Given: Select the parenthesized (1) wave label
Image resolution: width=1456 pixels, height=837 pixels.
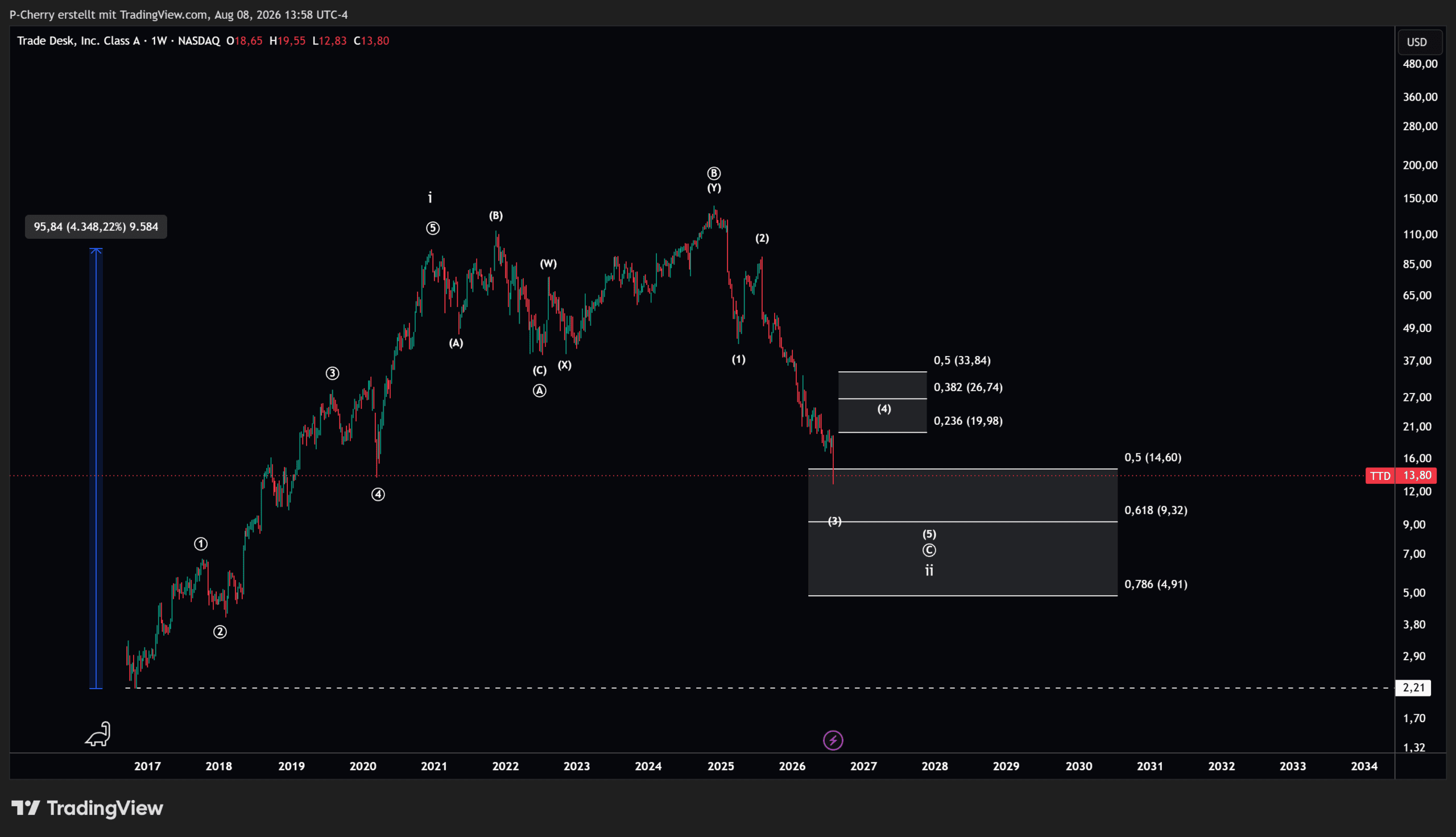Looking at the screenshot, I should point(739,359).
